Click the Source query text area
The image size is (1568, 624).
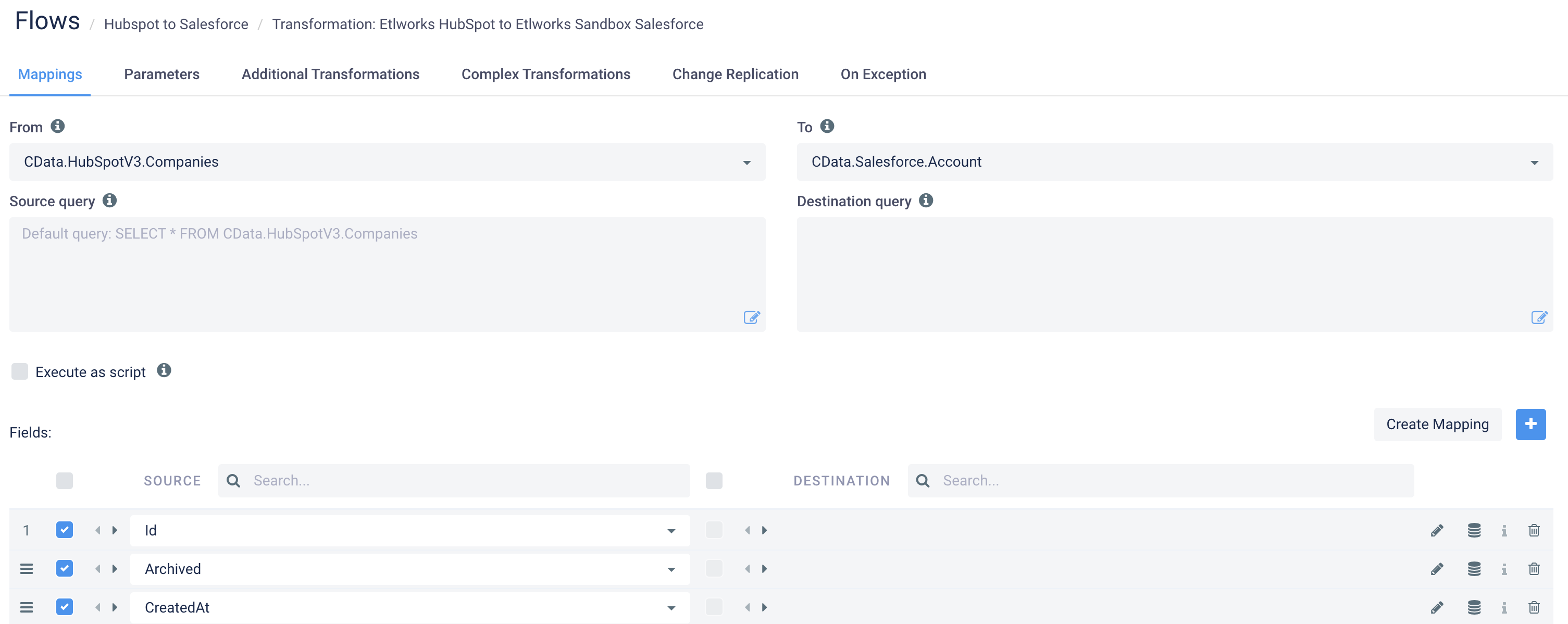click(387, 274)
